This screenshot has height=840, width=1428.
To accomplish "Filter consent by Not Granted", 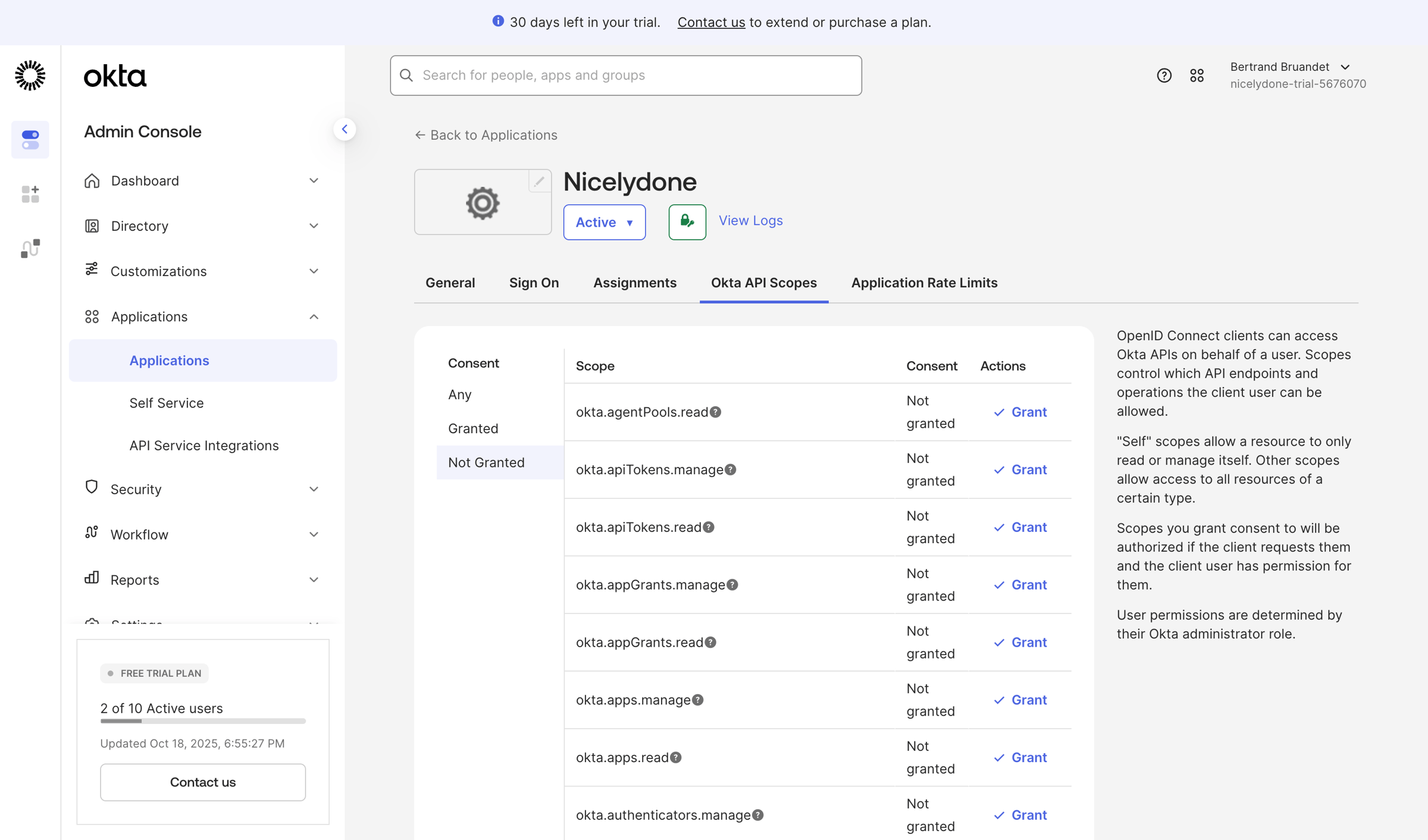I will tap(500, 462).
